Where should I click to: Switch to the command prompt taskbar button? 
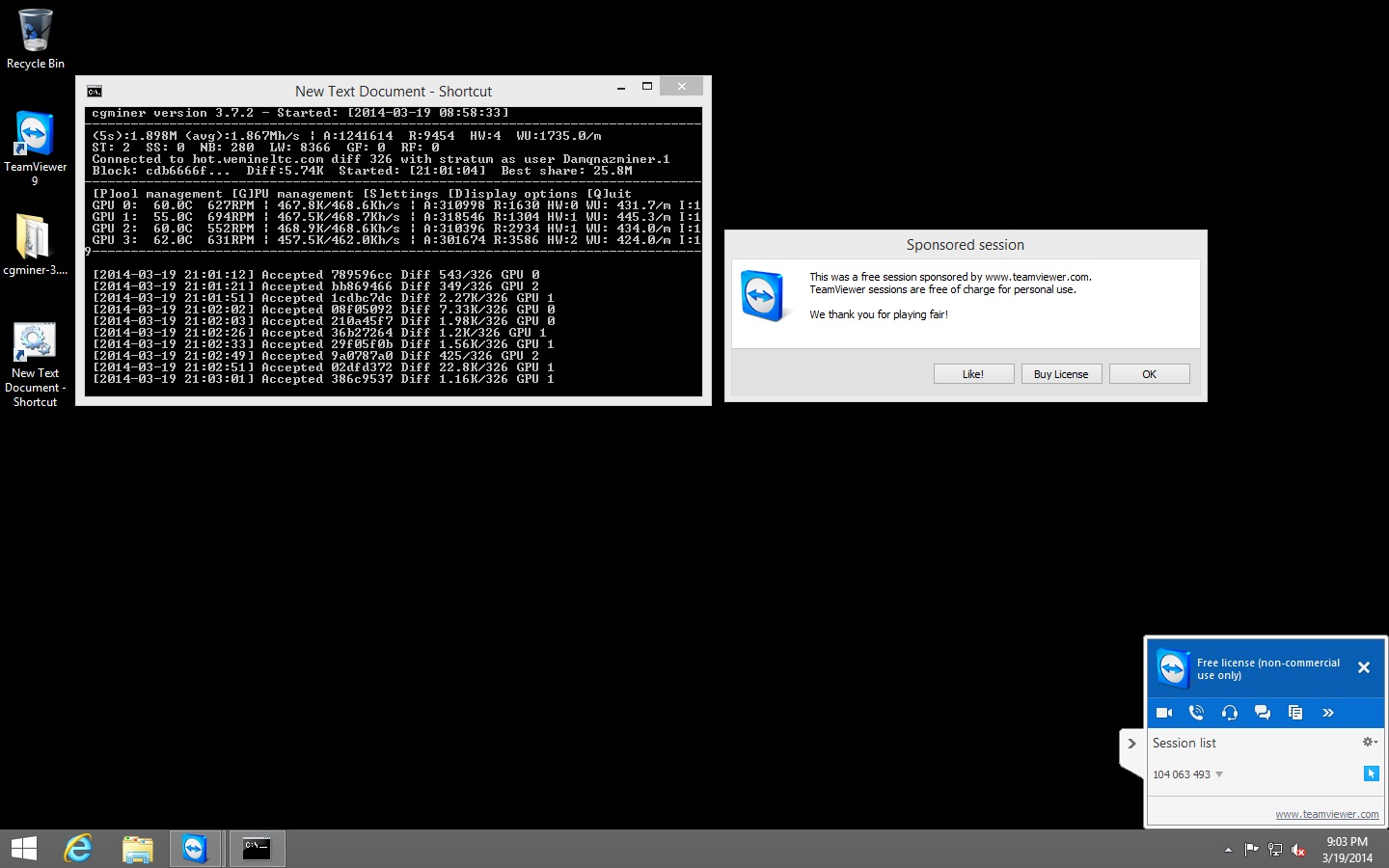[257, 849]
